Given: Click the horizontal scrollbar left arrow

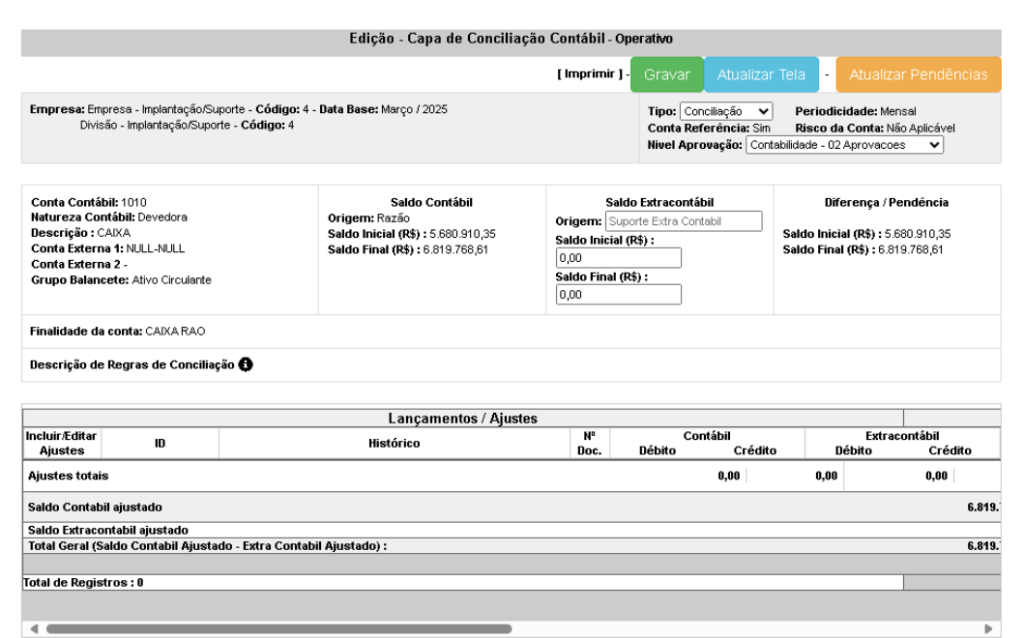Looking at the screenshot, I should click(x=33, y=629).
